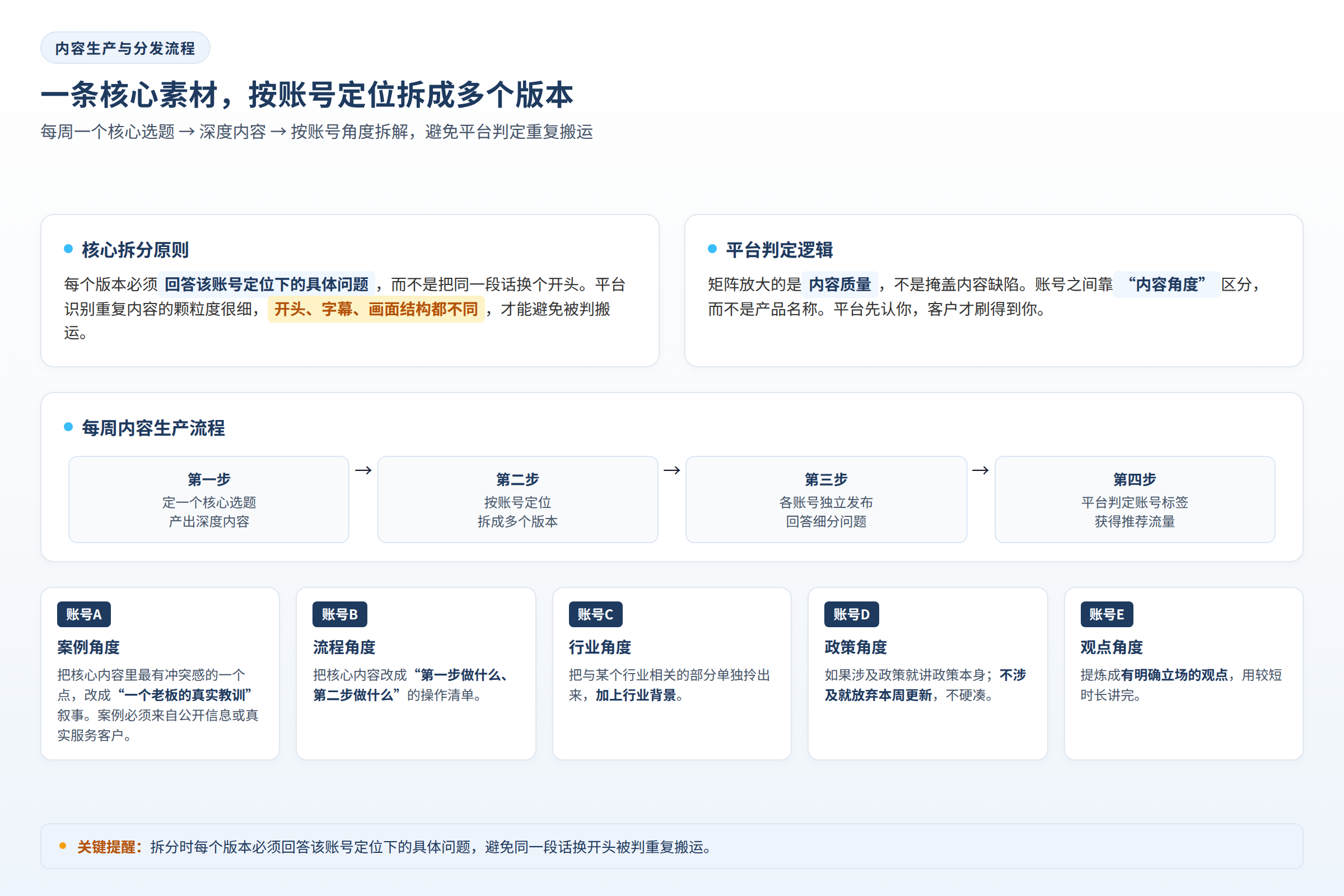Image resolution: width=1344 pixels, height=896 pixels.
Task: Click the orange bullet before 关键提醒
Action: coord(63,846)
